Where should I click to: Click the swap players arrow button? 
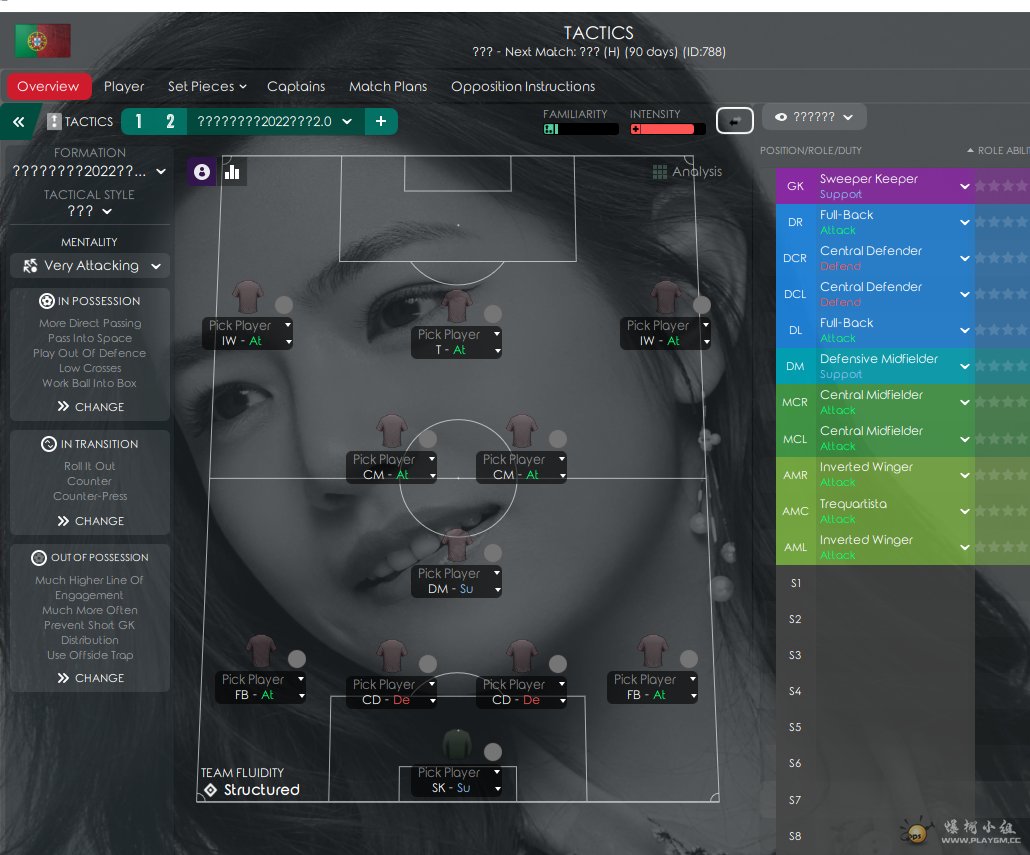tap(734, 121)
